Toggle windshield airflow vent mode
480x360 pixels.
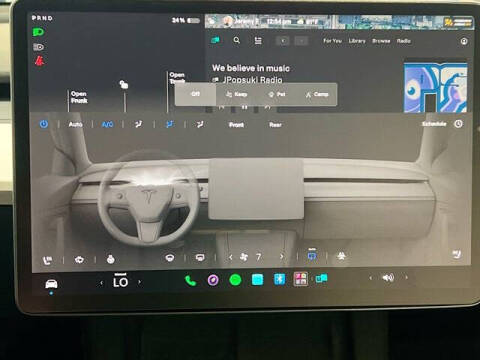click(138, 124)
